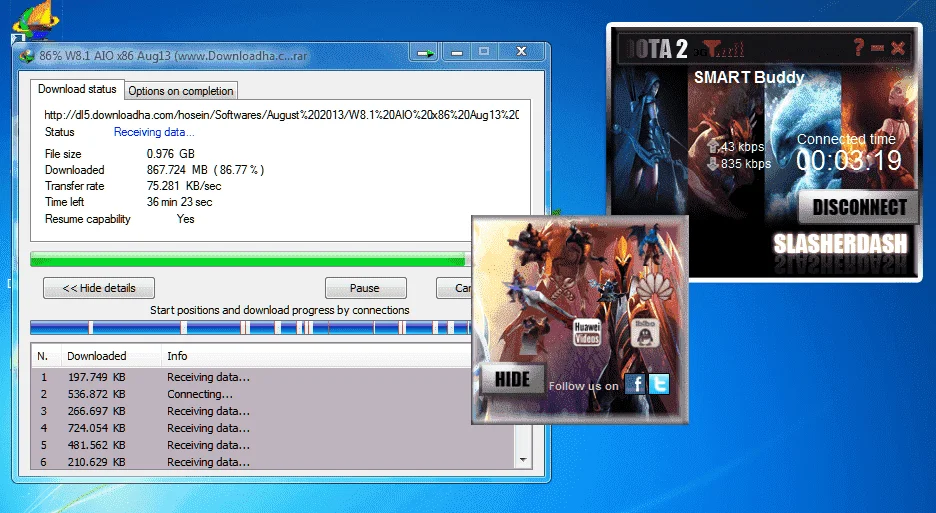Maximize the IDM download window
This screenshot has height=513, width=936.
tap(484, 53)
